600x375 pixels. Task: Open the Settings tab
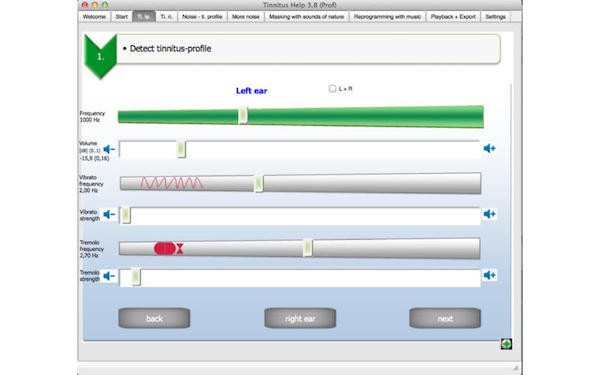496,17
